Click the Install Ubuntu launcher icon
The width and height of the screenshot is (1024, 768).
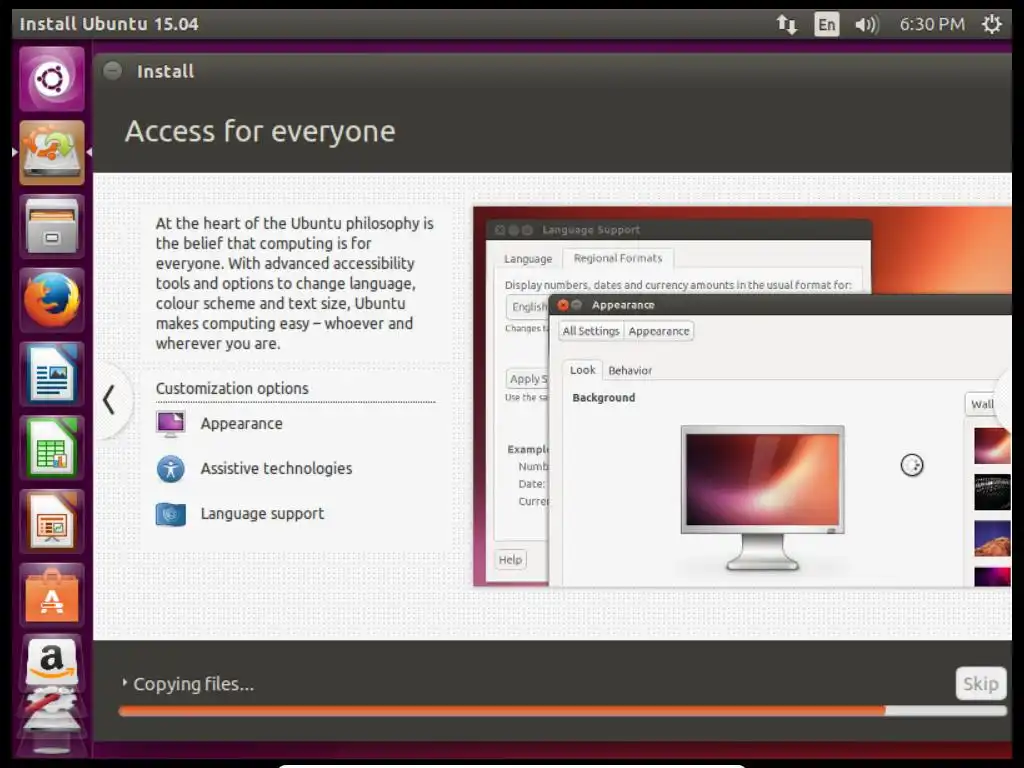tap(52, 152)
